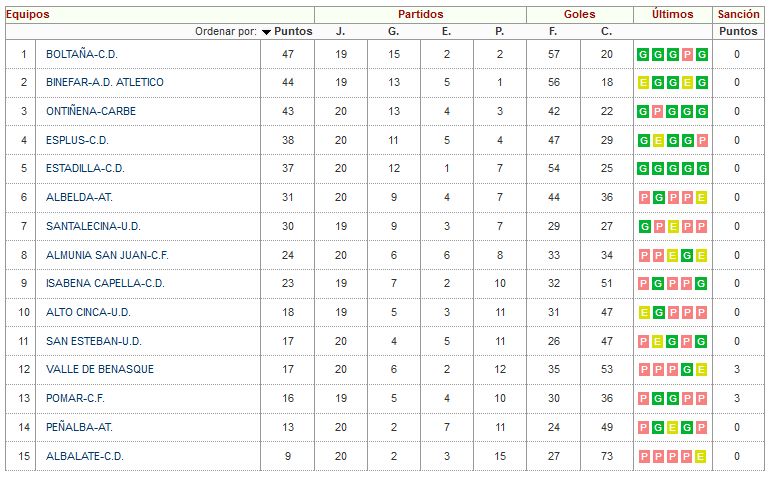Open BOLTAÑA-C.D. team link
The width and height of the screenshot is (773, 480).
[82, 54]
